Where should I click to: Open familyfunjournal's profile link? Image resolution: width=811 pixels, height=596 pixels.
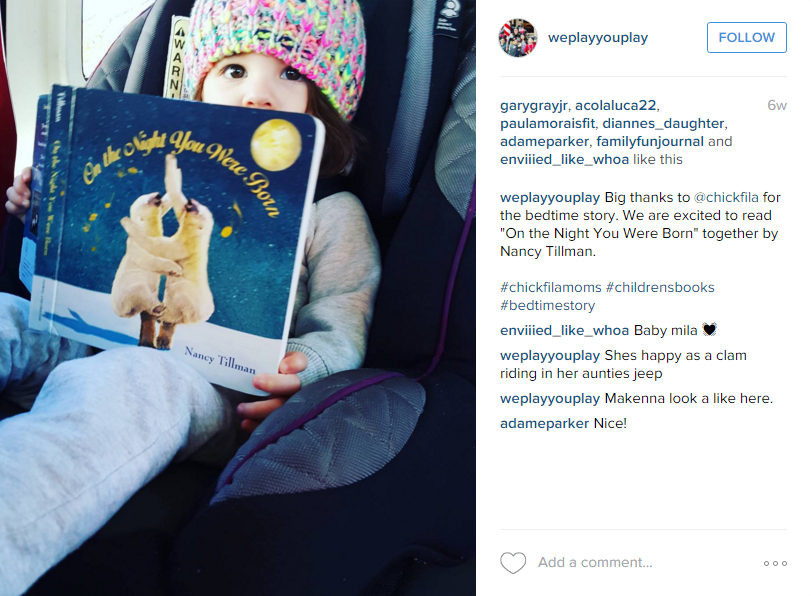(650, 142)
